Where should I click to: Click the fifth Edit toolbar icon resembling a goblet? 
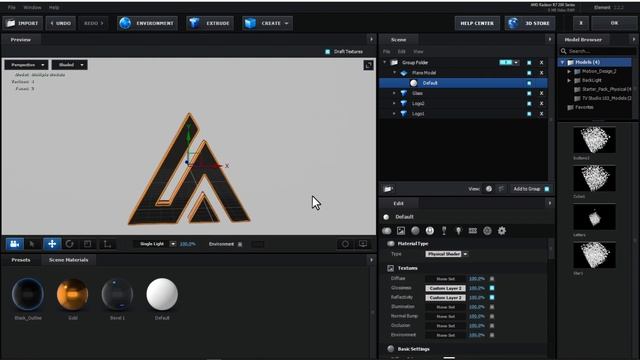tap(444, 231)
